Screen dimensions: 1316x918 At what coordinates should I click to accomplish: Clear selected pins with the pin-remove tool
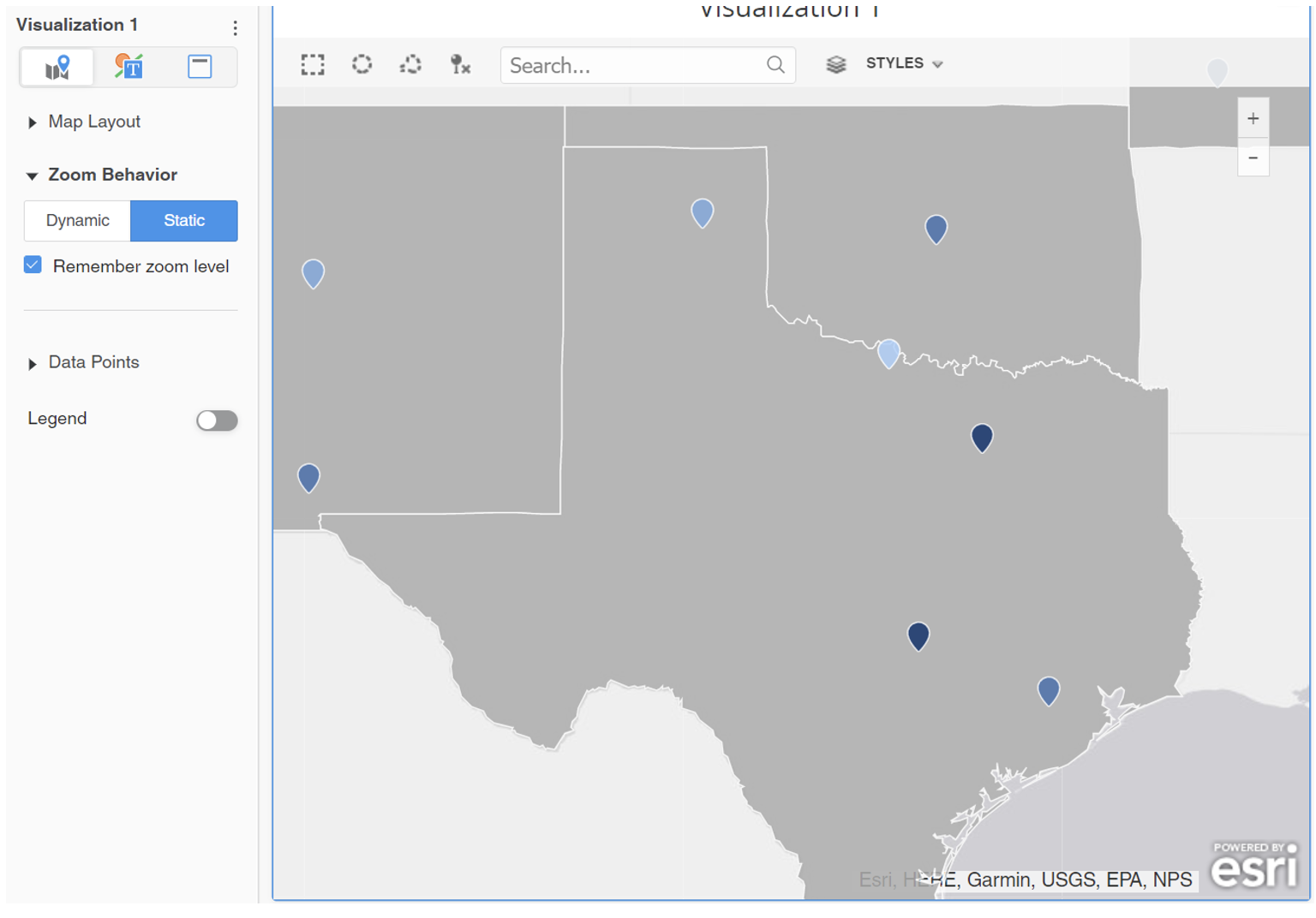click(x=459, y=64)
